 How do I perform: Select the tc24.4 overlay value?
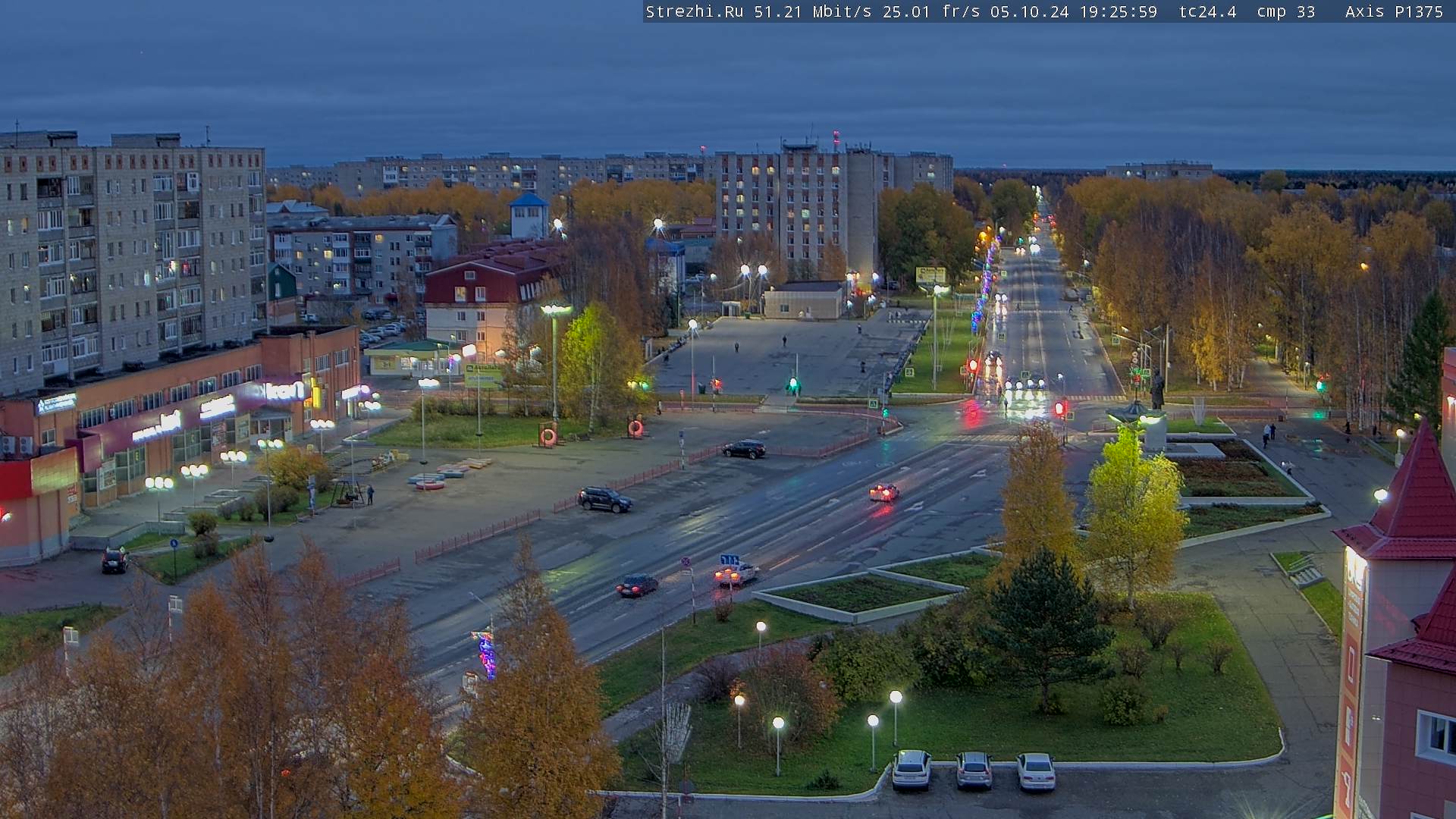pyautogui.click(x=1207, y=12)
